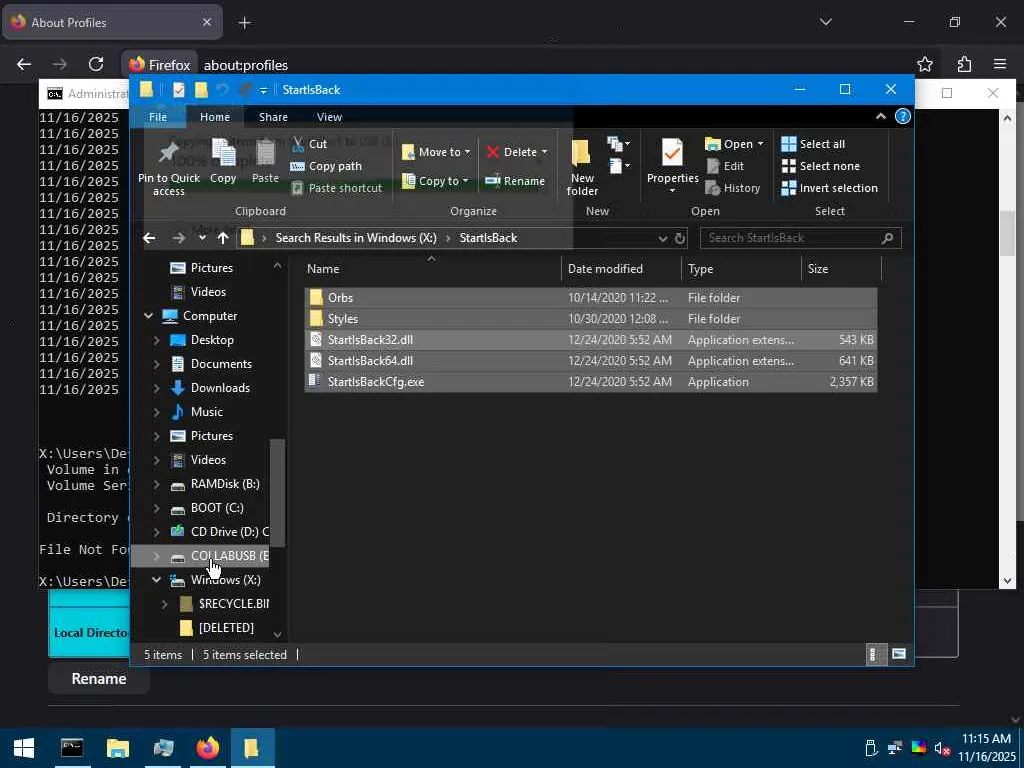Reload the Firefox page
Viewport: 1024px width, 768px height.
[x=96, y=64]
